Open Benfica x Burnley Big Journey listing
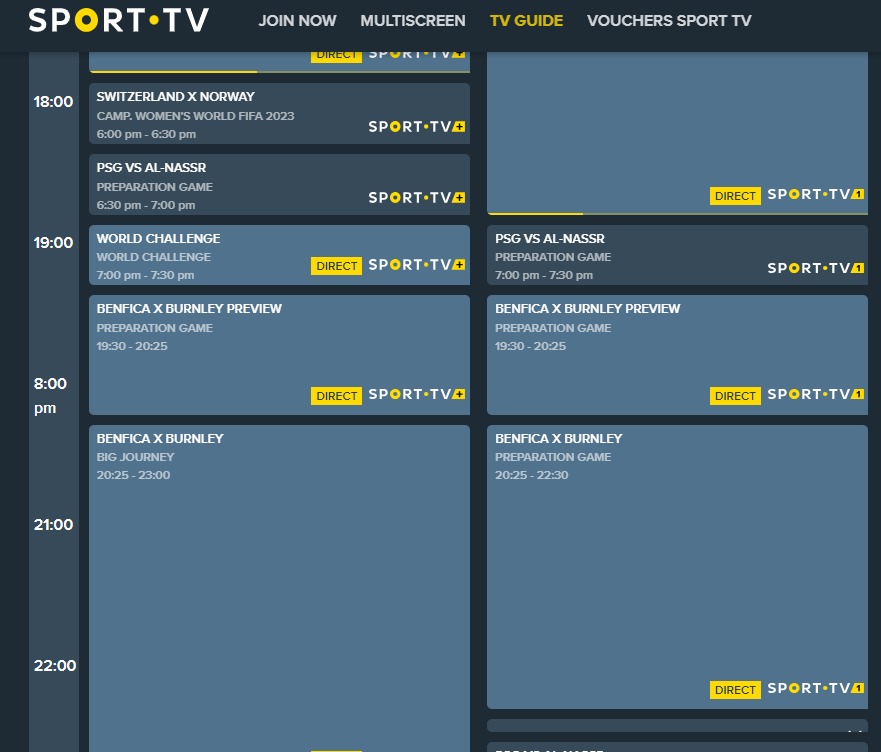The image size is (881, 752). point(160,439)
